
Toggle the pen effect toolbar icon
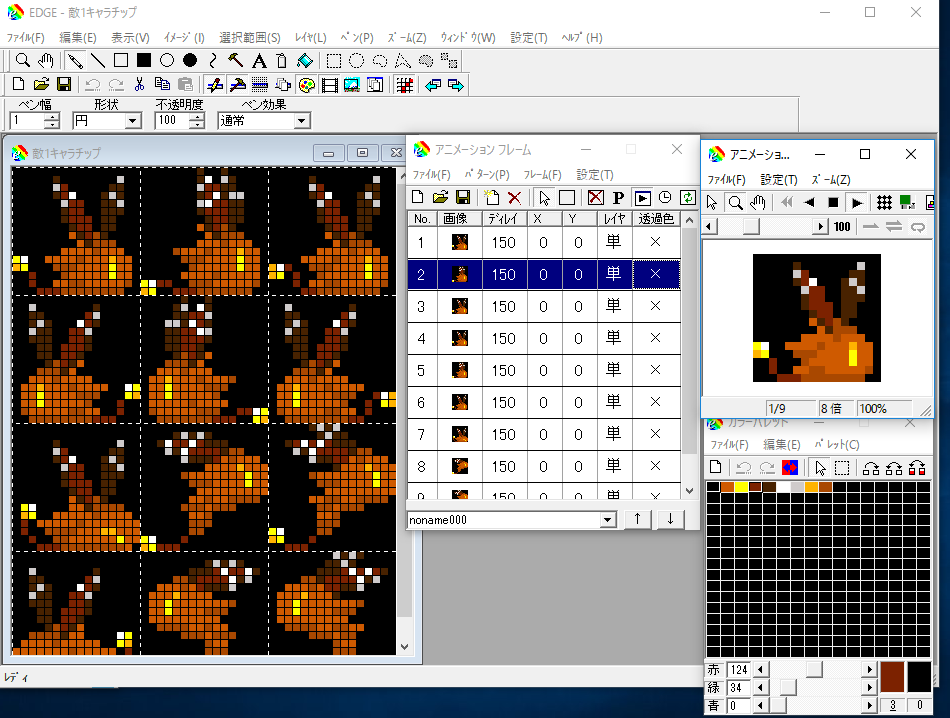click(x=214, y=85)
